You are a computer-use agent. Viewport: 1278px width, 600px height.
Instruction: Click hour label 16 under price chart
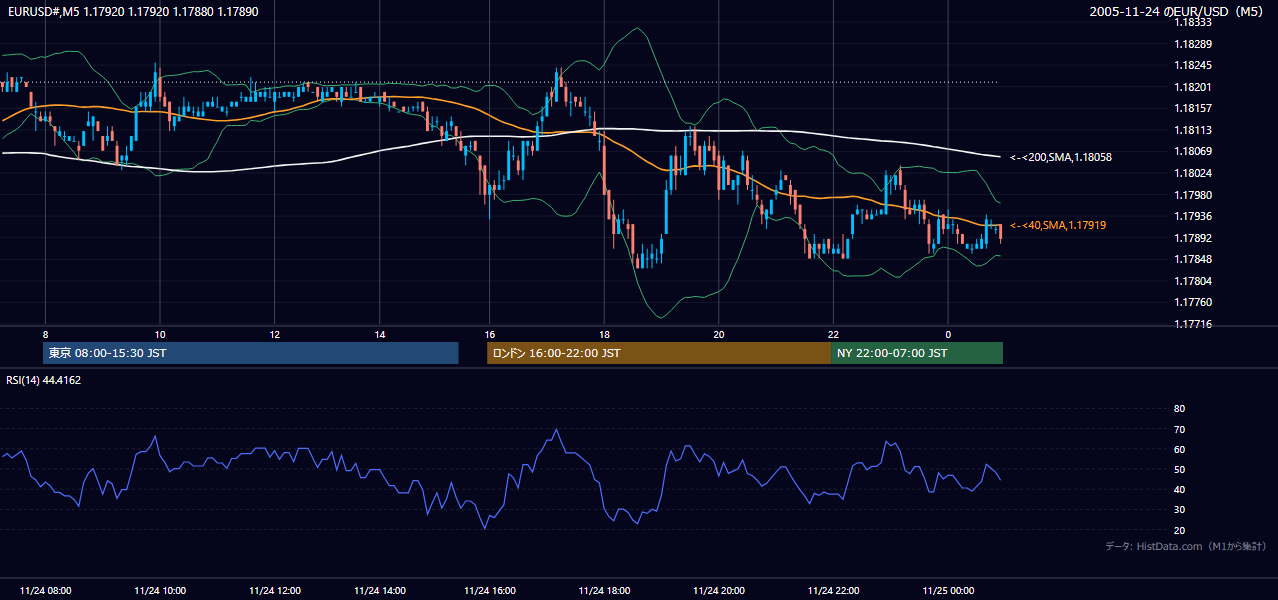[x=490, y=334]
